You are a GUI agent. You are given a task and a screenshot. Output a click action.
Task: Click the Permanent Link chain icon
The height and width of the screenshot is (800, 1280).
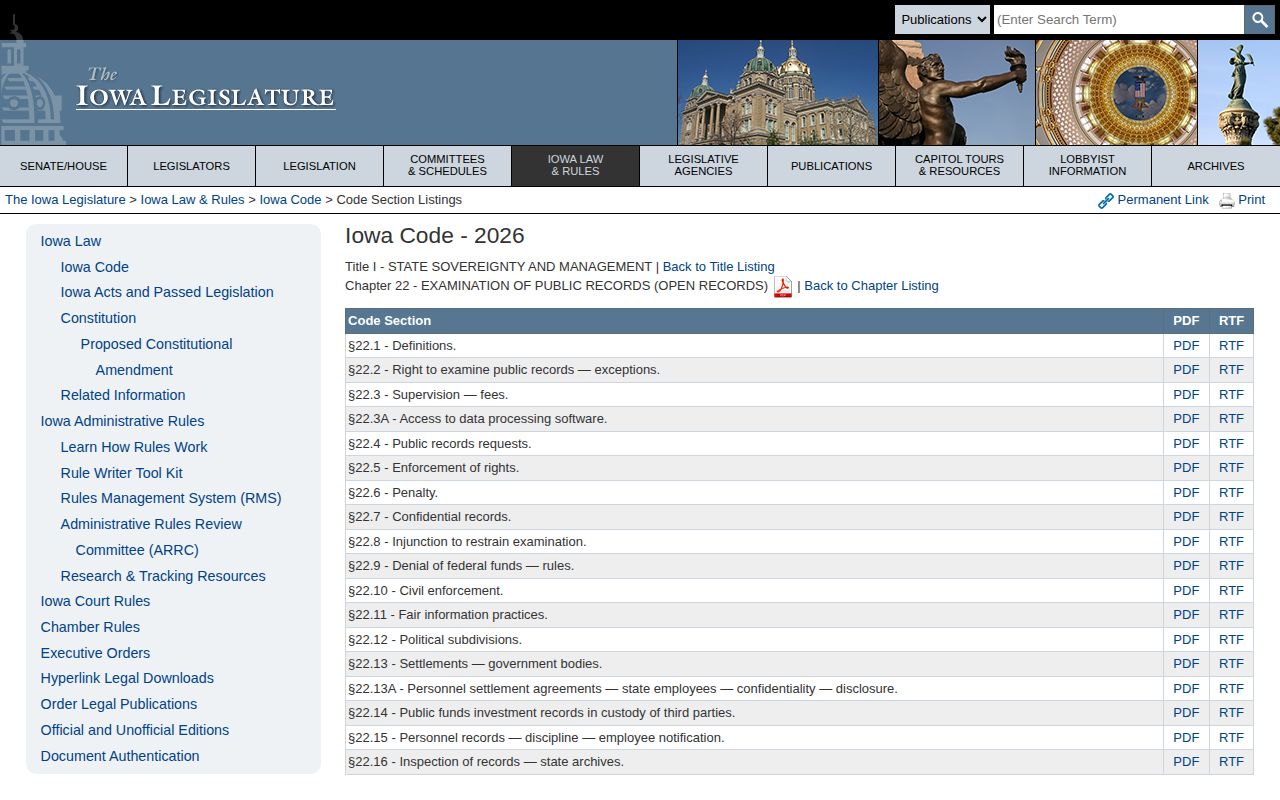[1105, 201]
